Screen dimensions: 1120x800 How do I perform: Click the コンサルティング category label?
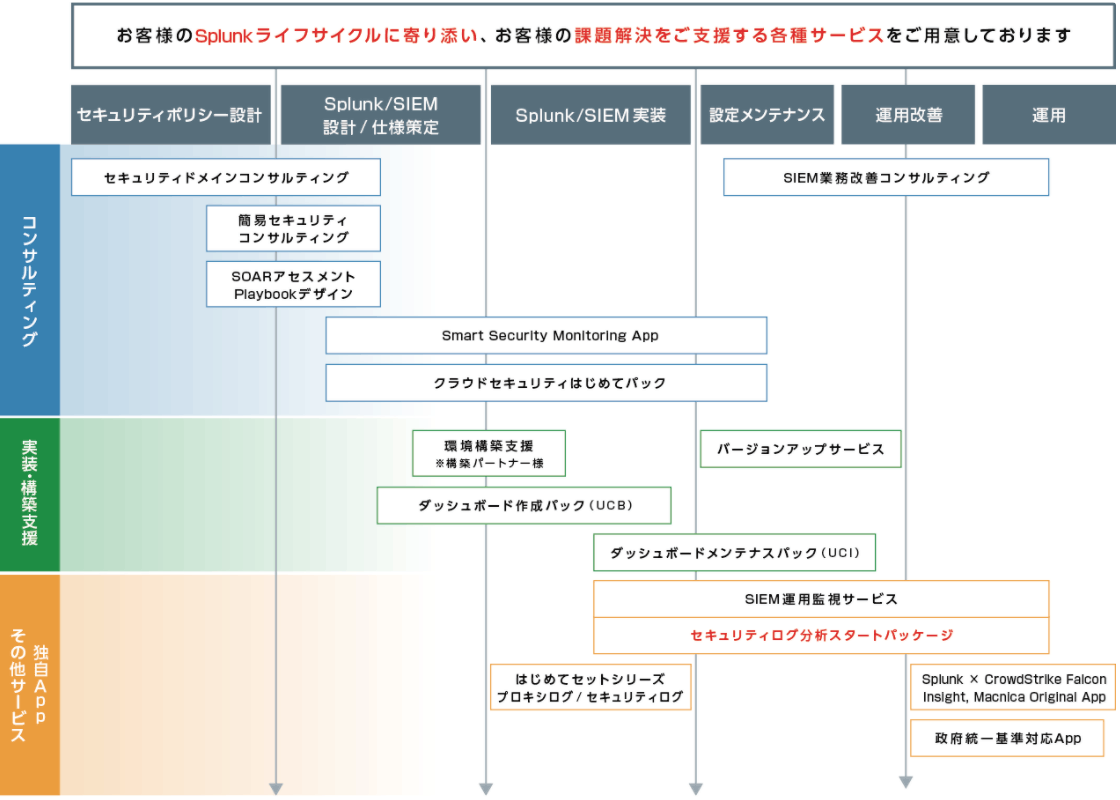[29, 280]
